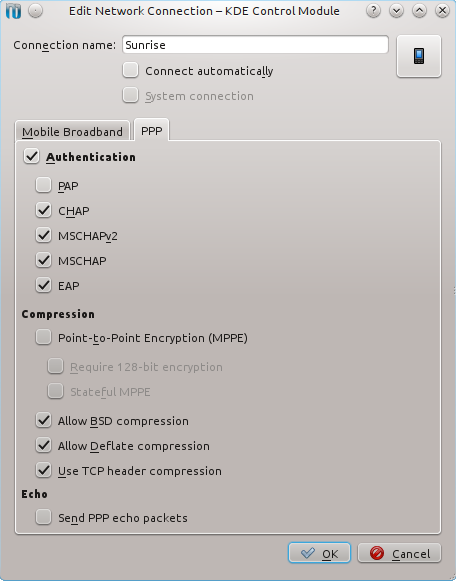Shade window with the down arrow icon

click(x=396, y=11)
